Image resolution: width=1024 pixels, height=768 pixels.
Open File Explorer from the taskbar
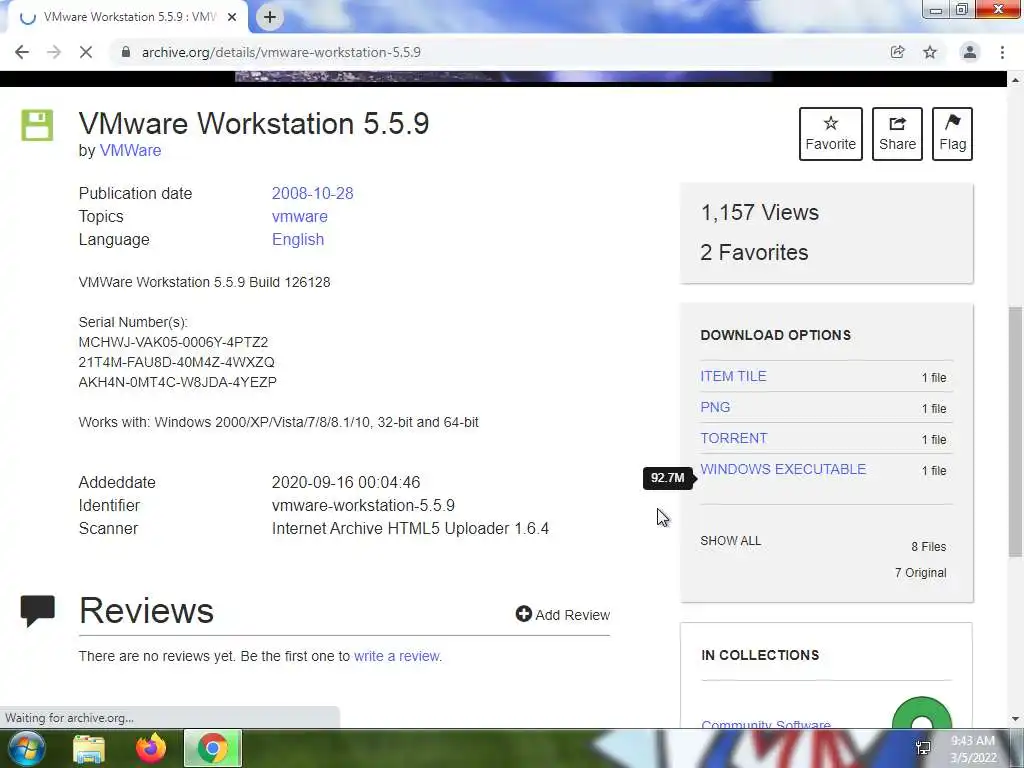89,748
